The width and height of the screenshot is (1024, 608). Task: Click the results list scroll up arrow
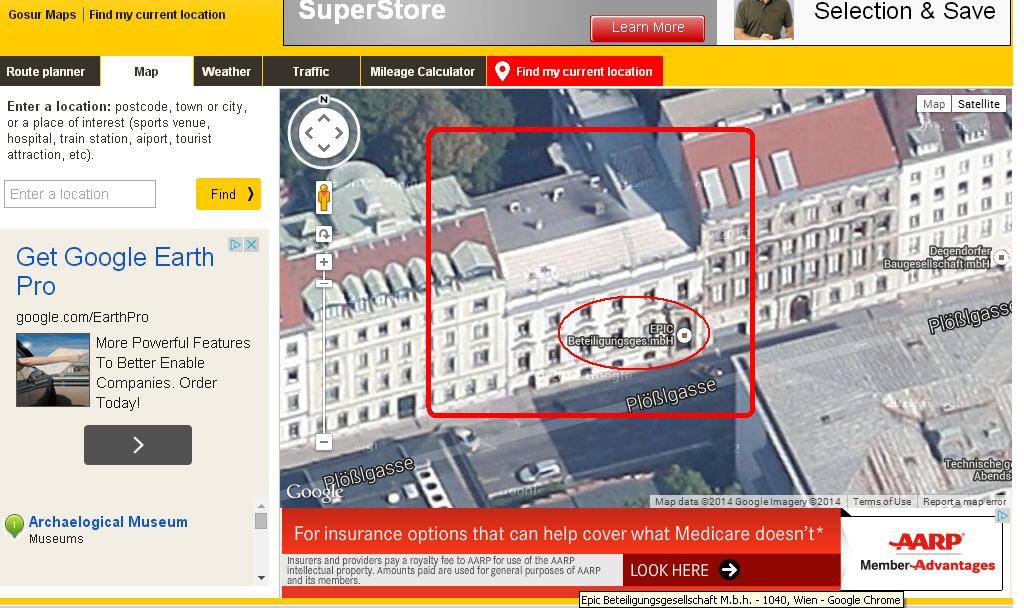(261, 506)
